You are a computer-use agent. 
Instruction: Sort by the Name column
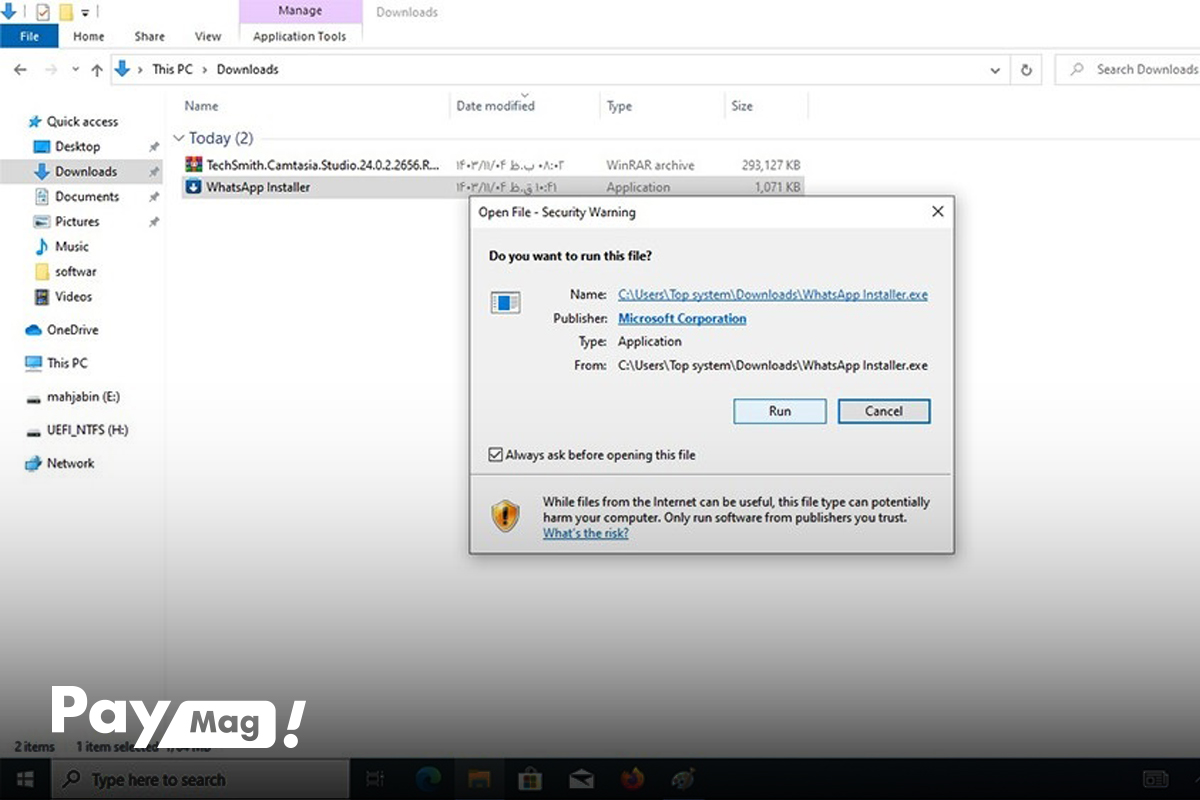[201, 106]
